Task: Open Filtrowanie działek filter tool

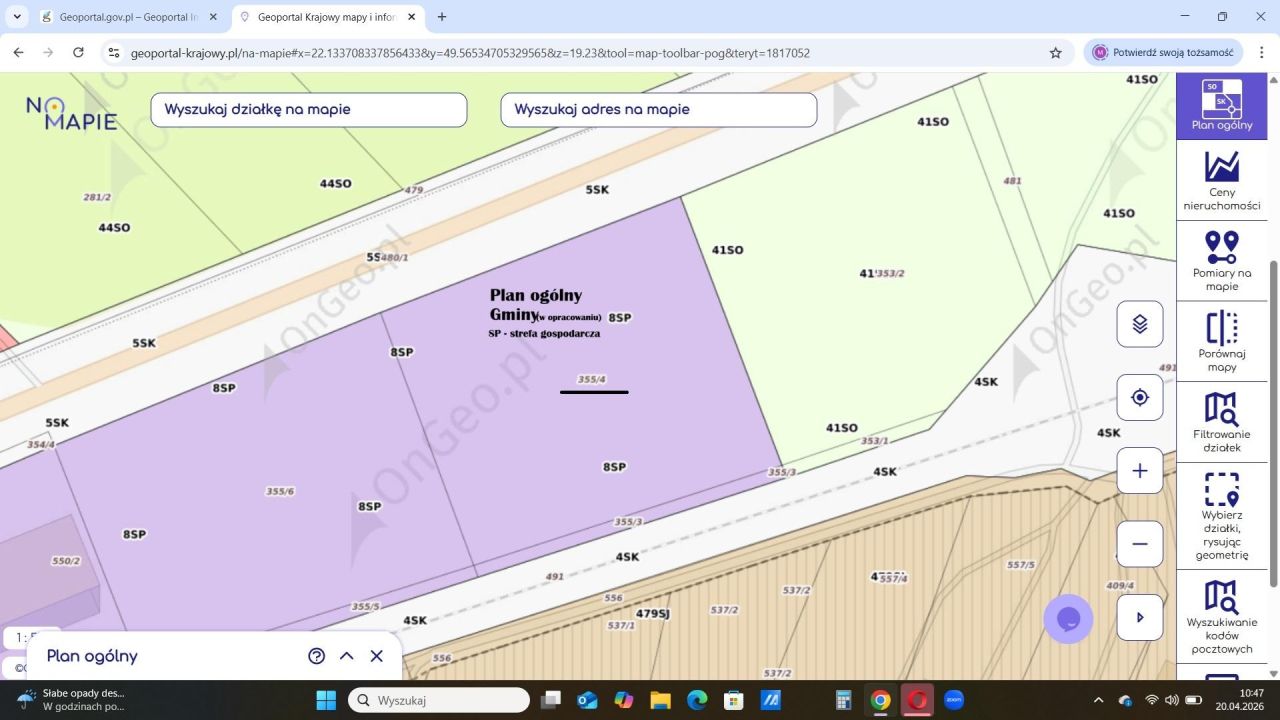Action: pos(1221,422)
